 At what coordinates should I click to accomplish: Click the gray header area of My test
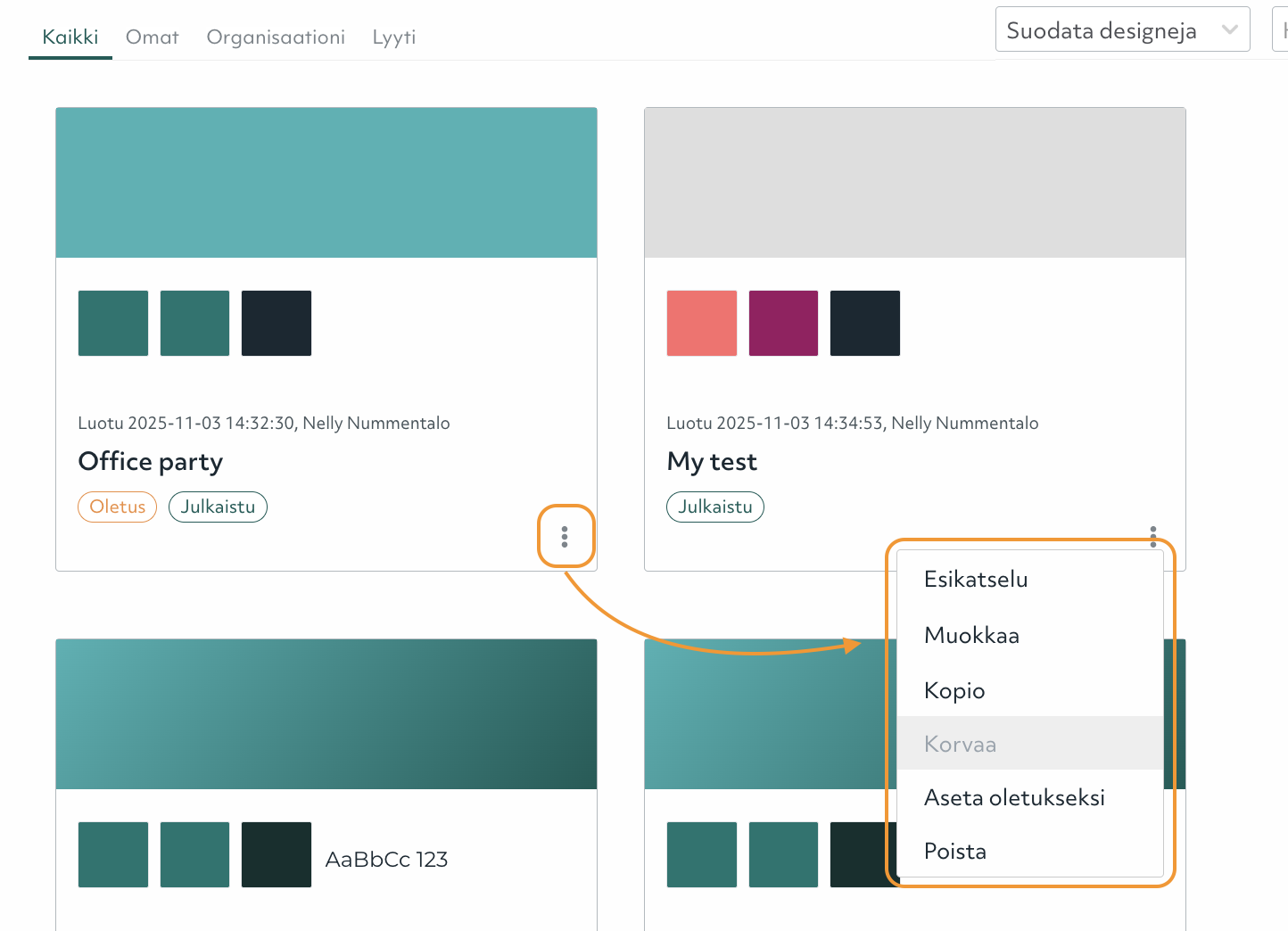coord(914,182)
